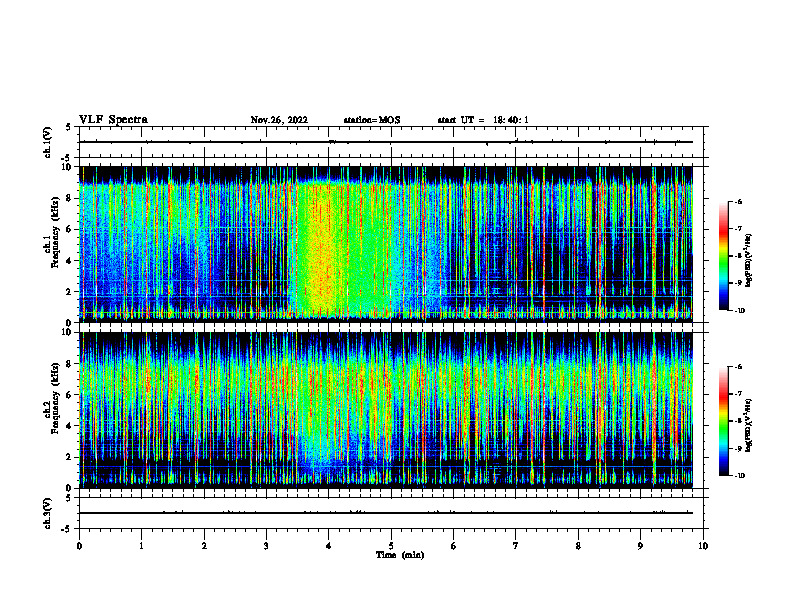Click the time axis tick label "1"
The height and width of the screenshot is (612, 792).
[142, 546]
